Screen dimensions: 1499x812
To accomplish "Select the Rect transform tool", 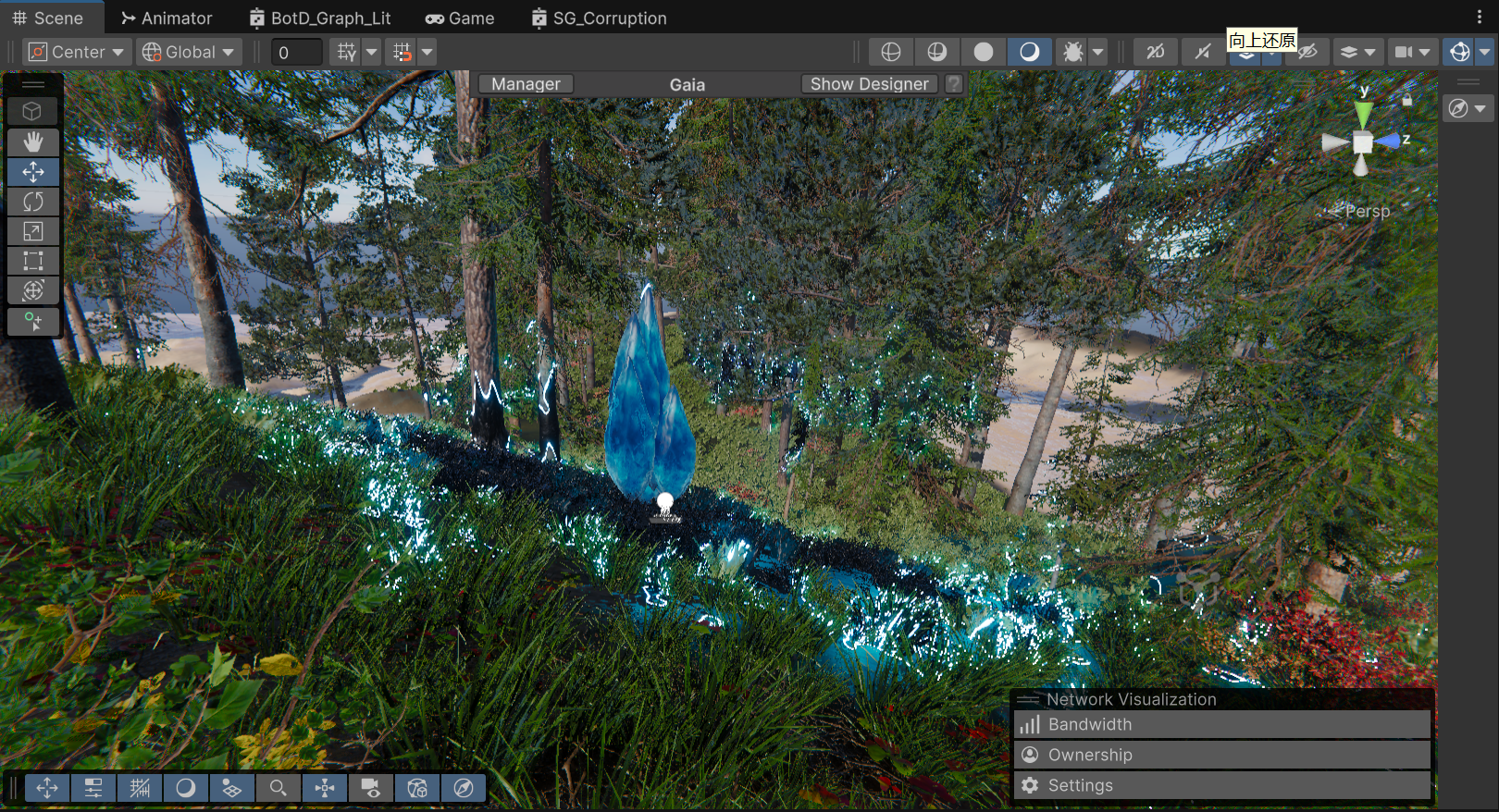I will [x=33, y=261].
